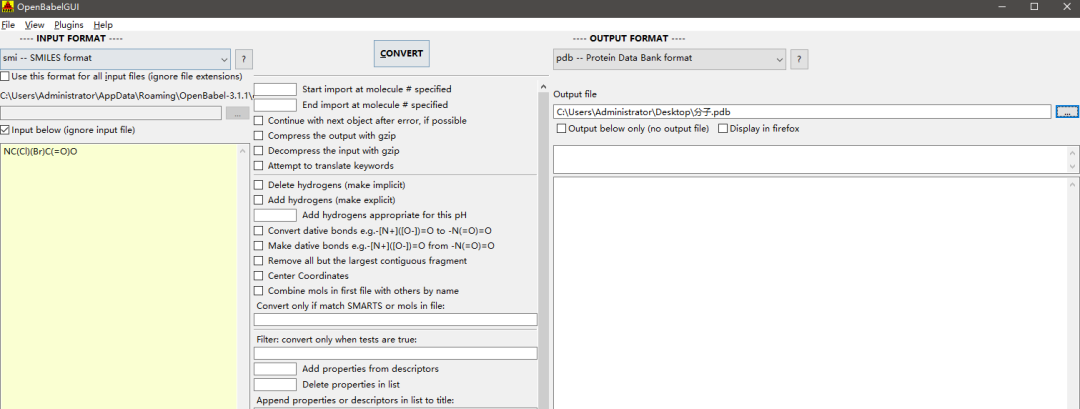The image size is (1080, 409).
Task: Enable Add hydrogens (make explicit)
Action: (x=258, y=200)
